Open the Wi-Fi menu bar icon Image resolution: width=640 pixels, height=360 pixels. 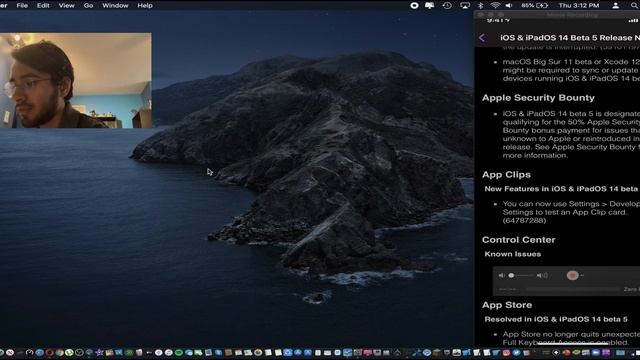pyautogui.click(x=495, y=5)
